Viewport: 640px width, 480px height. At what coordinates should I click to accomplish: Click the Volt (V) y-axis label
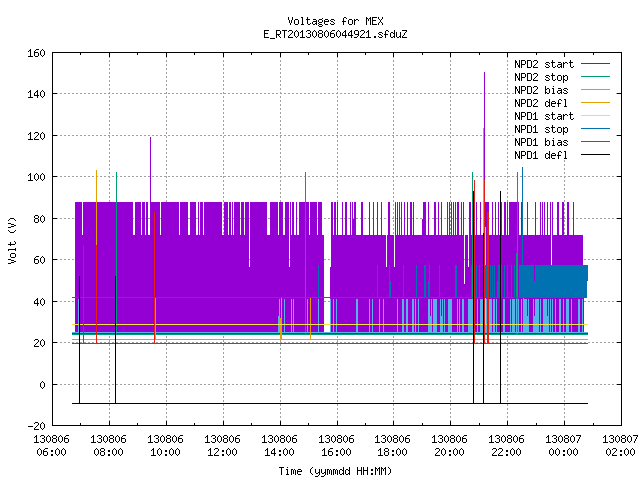(x=12, y=241)
